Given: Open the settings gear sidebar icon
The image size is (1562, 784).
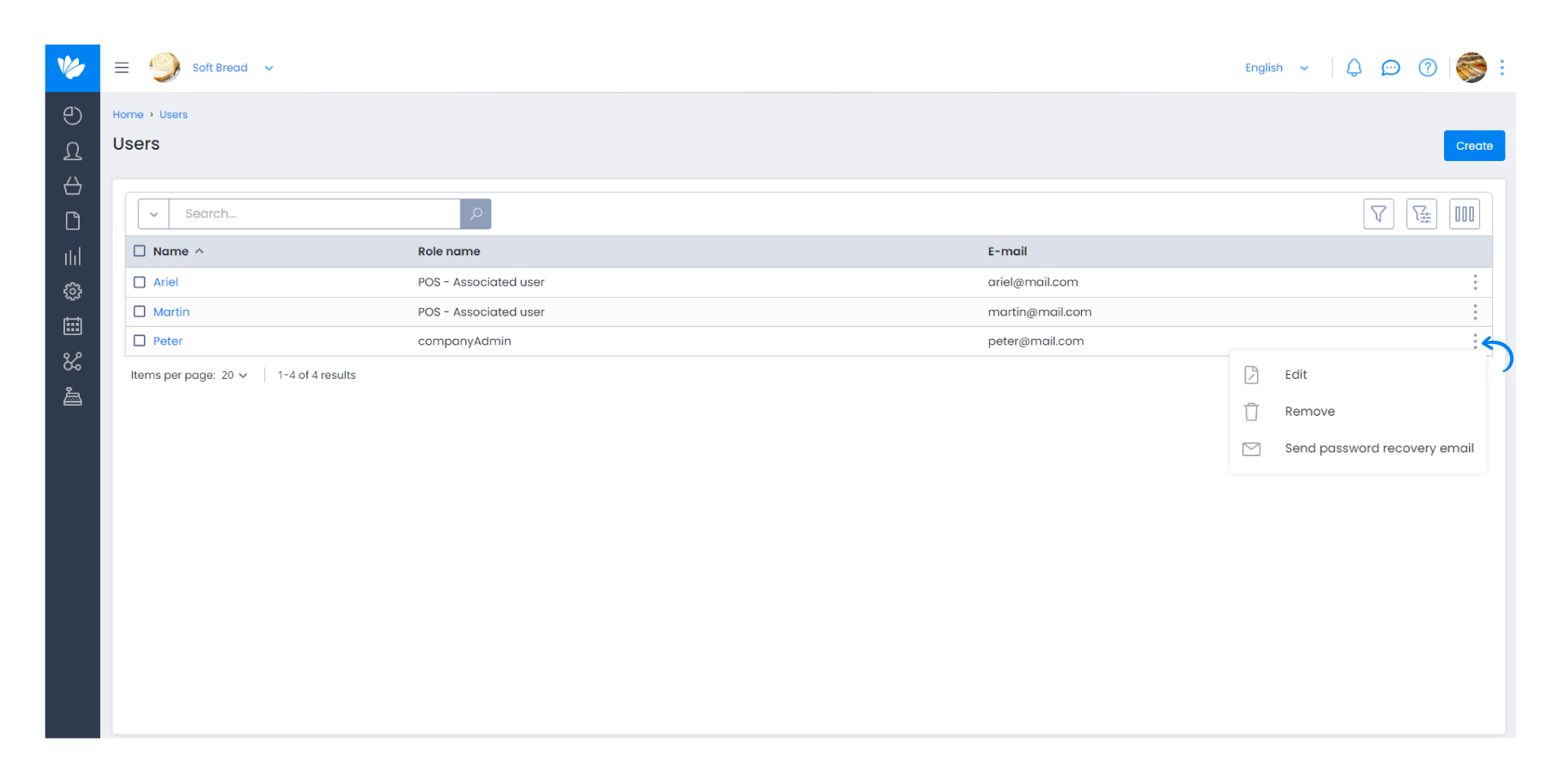Looking at the screenshot, I should click(x=72, y=291).
